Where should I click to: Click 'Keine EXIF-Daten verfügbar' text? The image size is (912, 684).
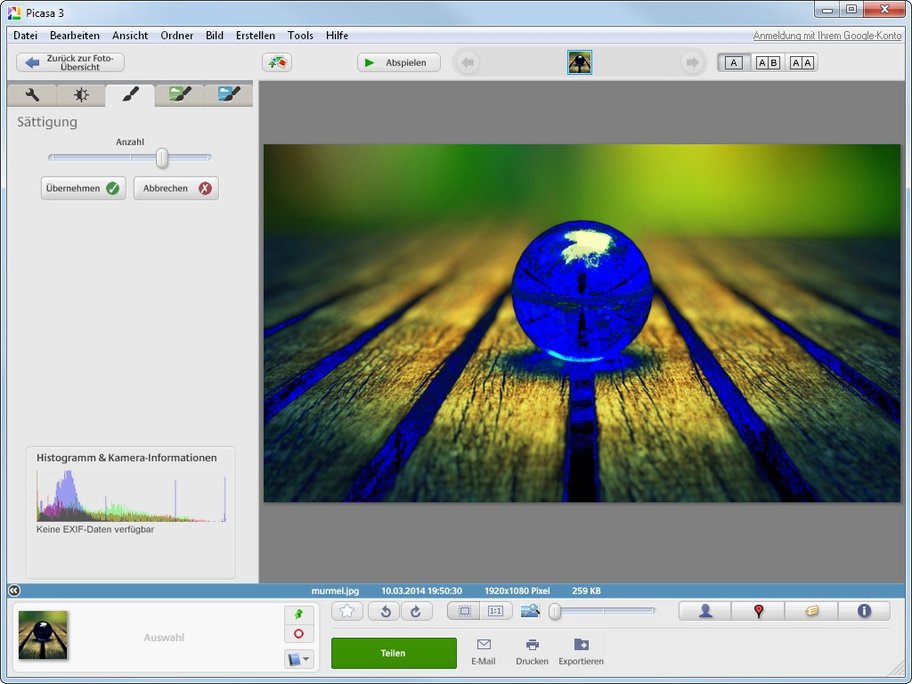tap(95, 530)
